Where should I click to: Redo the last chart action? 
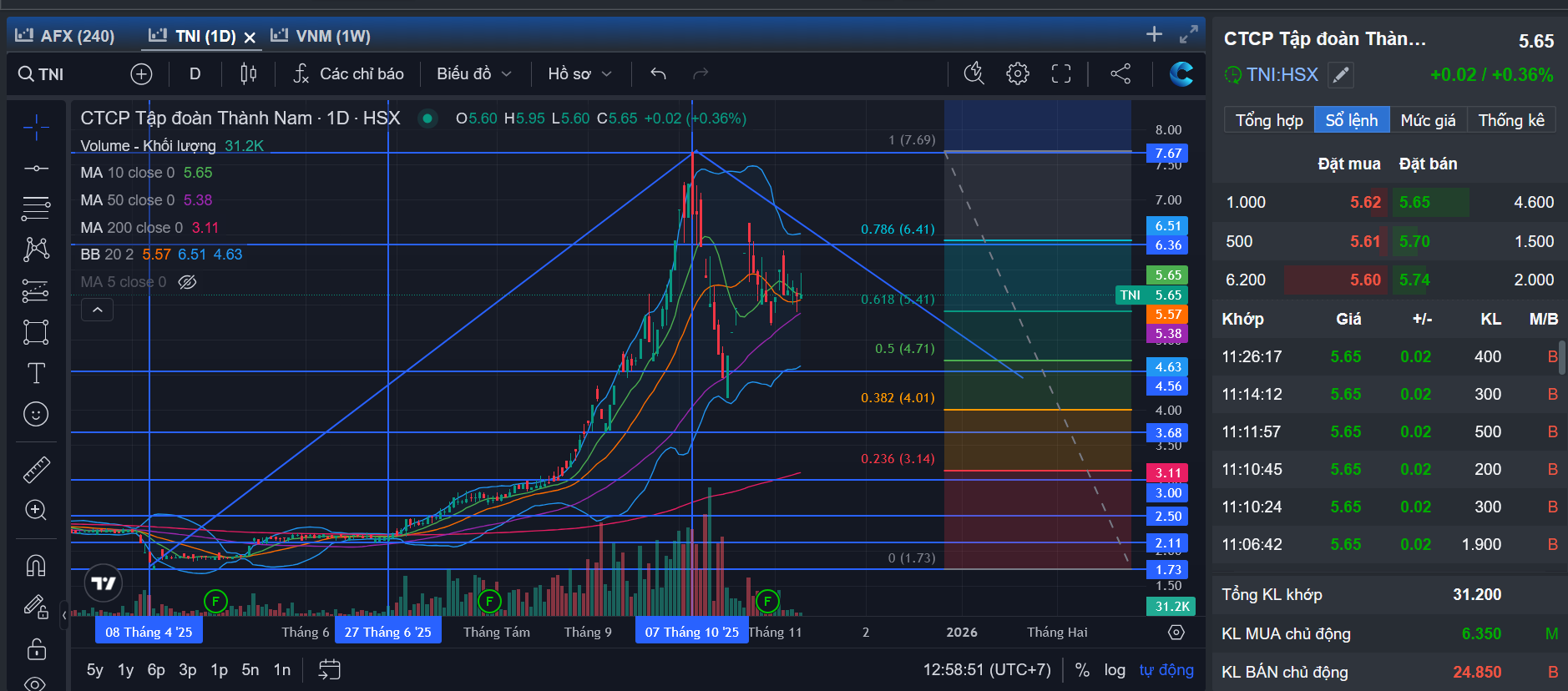701,74
